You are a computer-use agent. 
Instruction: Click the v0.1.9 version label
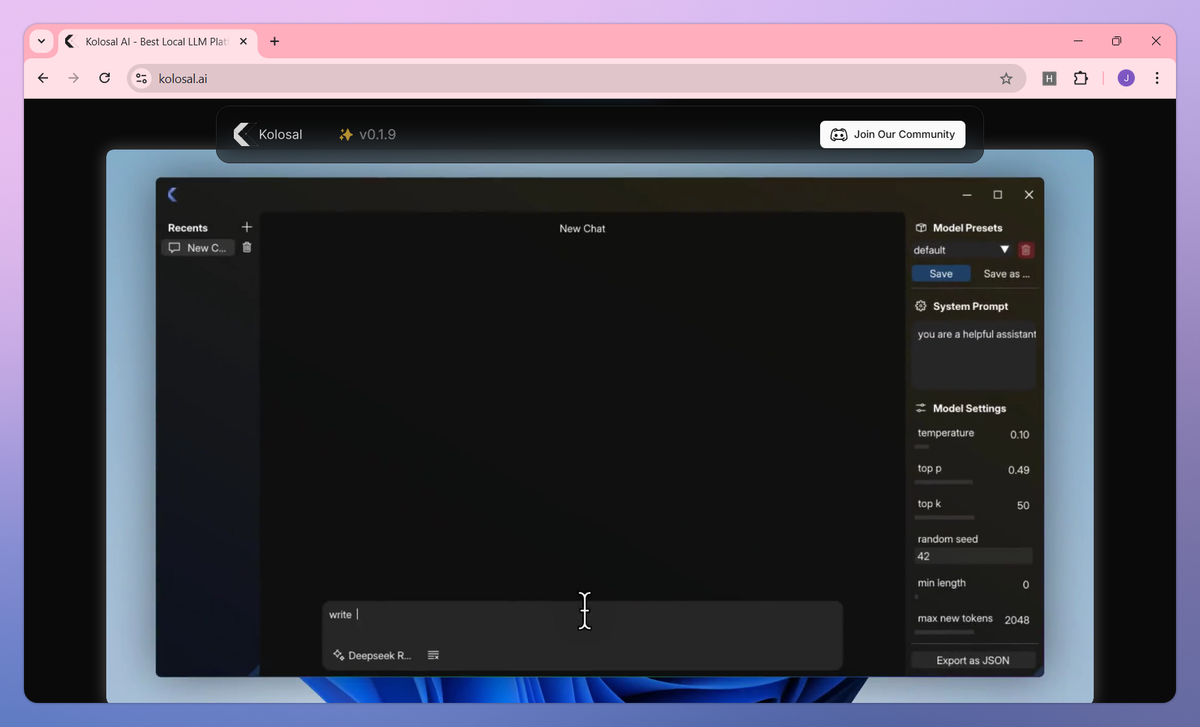pyautogui.click(x=367, y=134)
